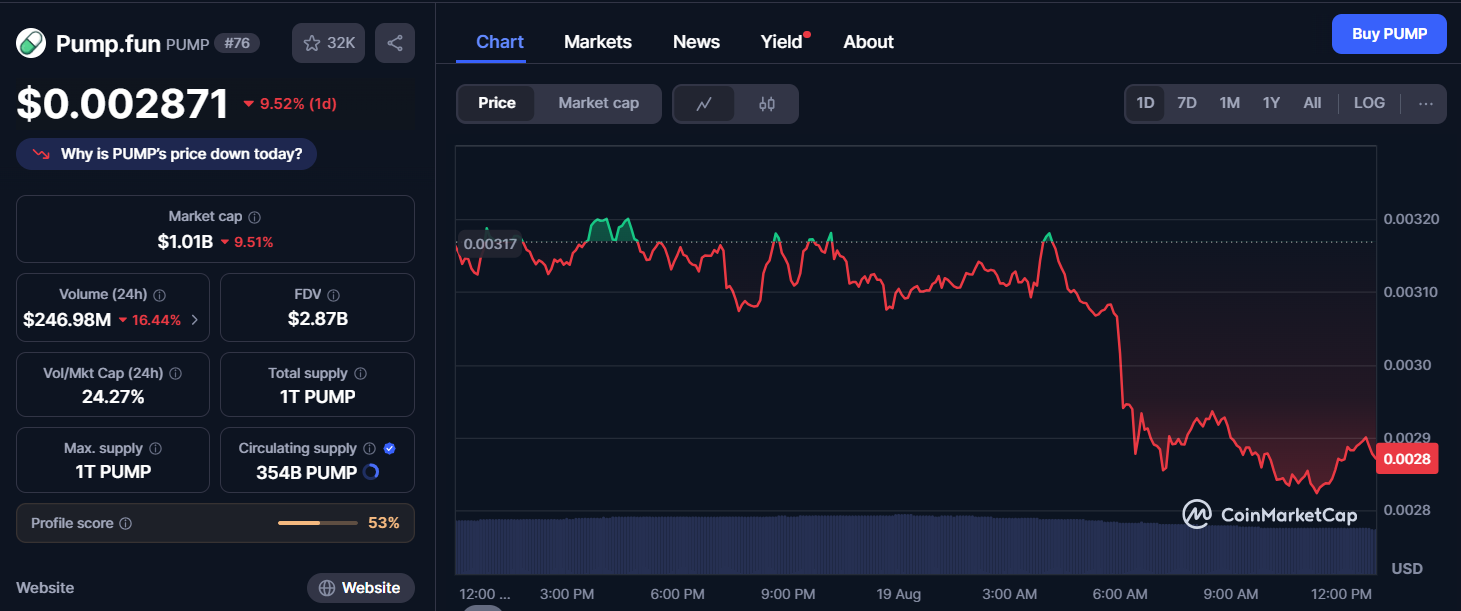Select the 1Y time range

click(1271, 103)
